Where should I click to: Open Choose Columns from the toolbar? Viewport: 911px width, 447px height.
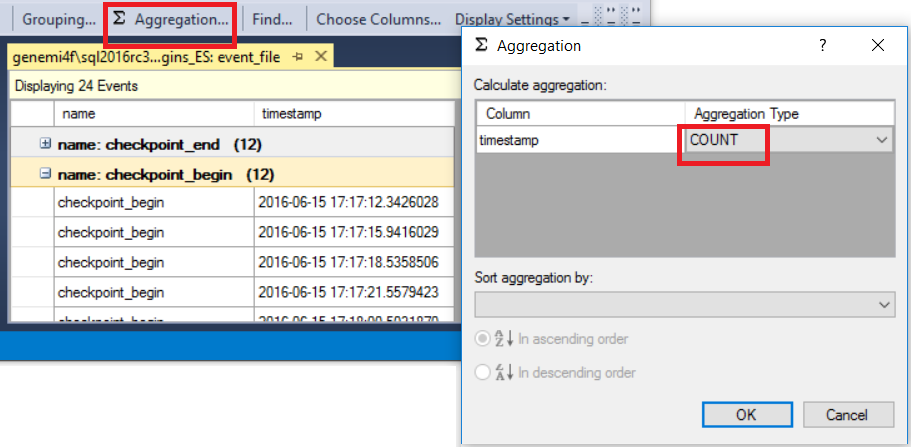(378, 19)
